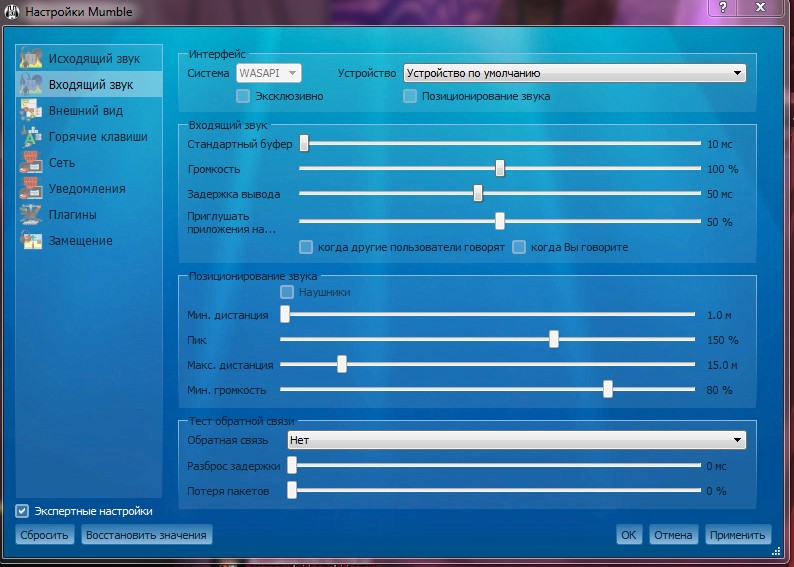Click the 0 % packet loss value
Image resolution: width=794 pixels, height=567 pixels.
point(717,491)
